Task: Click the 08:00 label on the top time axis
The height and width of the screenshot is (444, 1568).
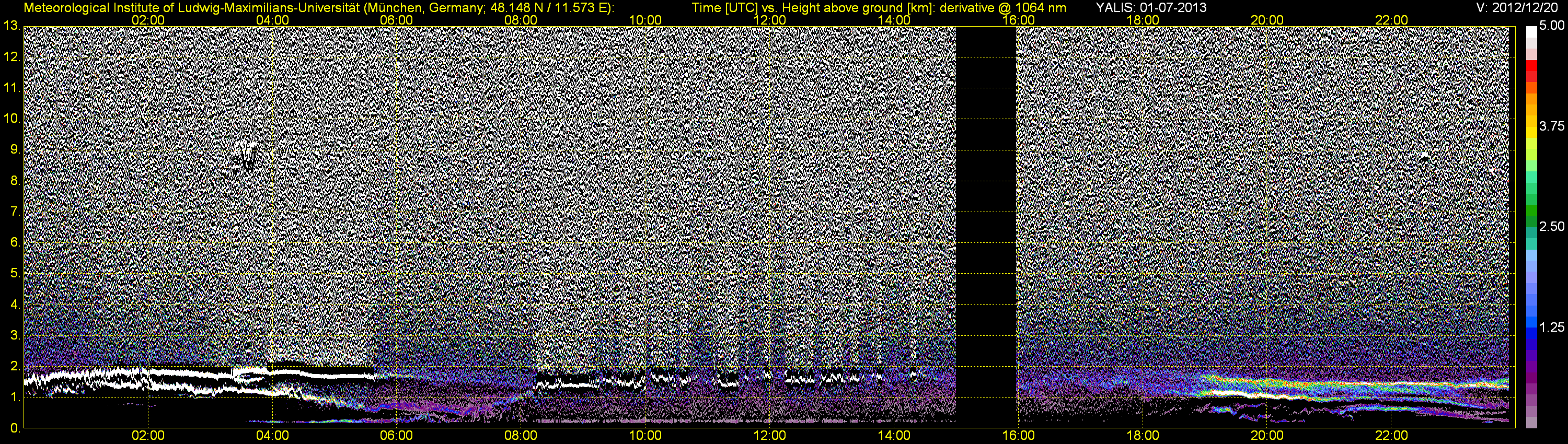Action: click(x=521, y=20)
